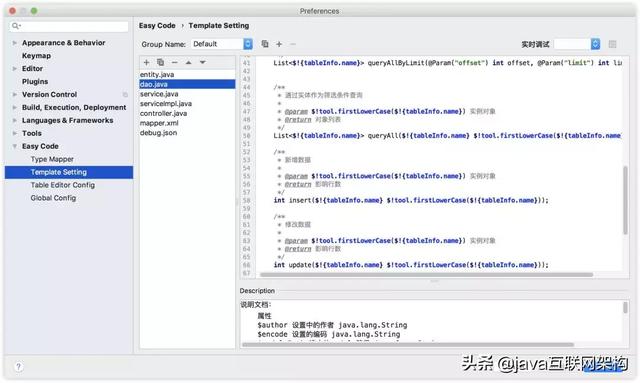Screen dimensions: 640x383
Task: Add a new template group
Action: 279,44
